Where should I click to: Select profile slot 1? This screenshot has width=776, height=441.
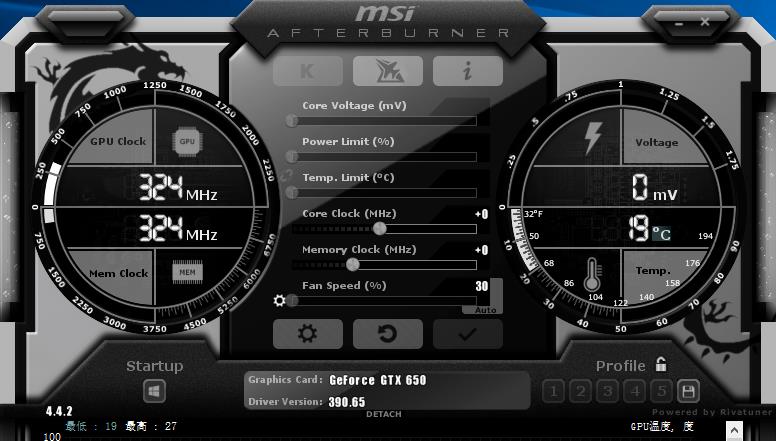554,391
